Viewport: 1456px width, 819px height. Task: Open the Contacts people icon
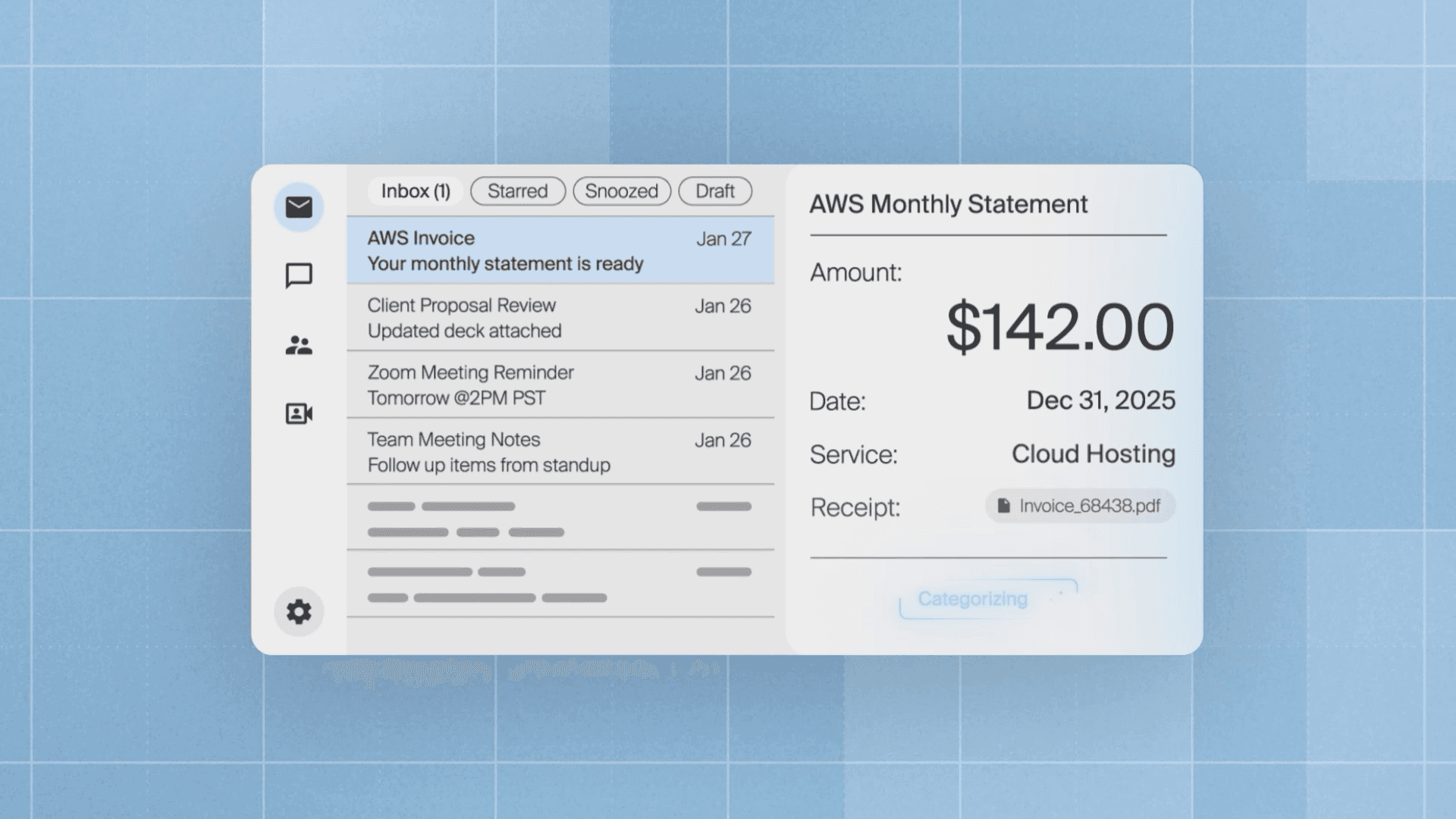[299, 346]
